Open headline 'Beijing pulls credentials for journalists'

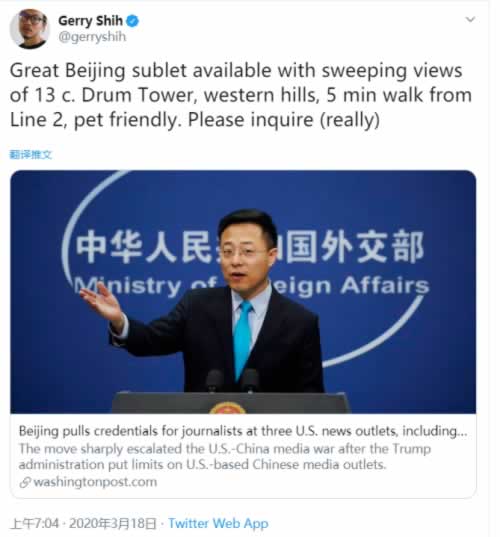243,431
